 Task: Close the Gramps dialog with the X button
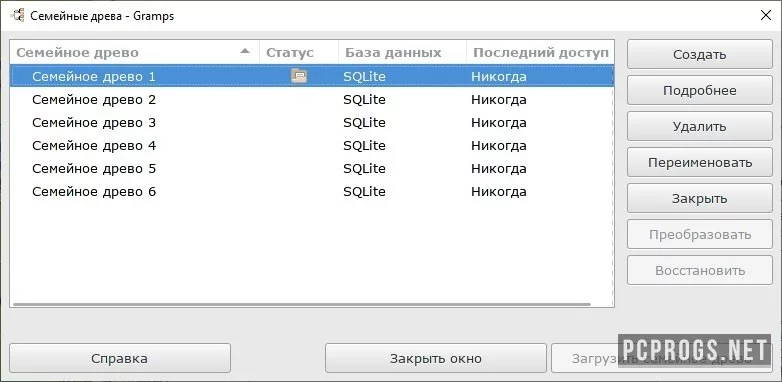pos(765,15)
